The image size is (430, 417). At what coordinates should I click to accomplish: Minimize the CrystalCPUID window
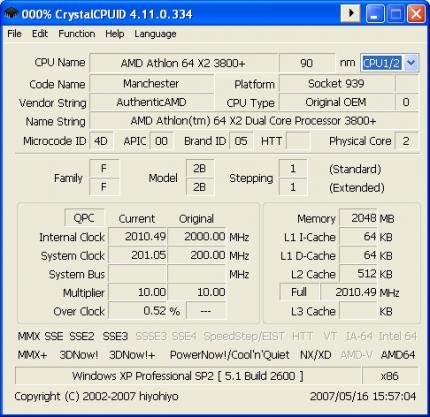click(x=375, y=14)
